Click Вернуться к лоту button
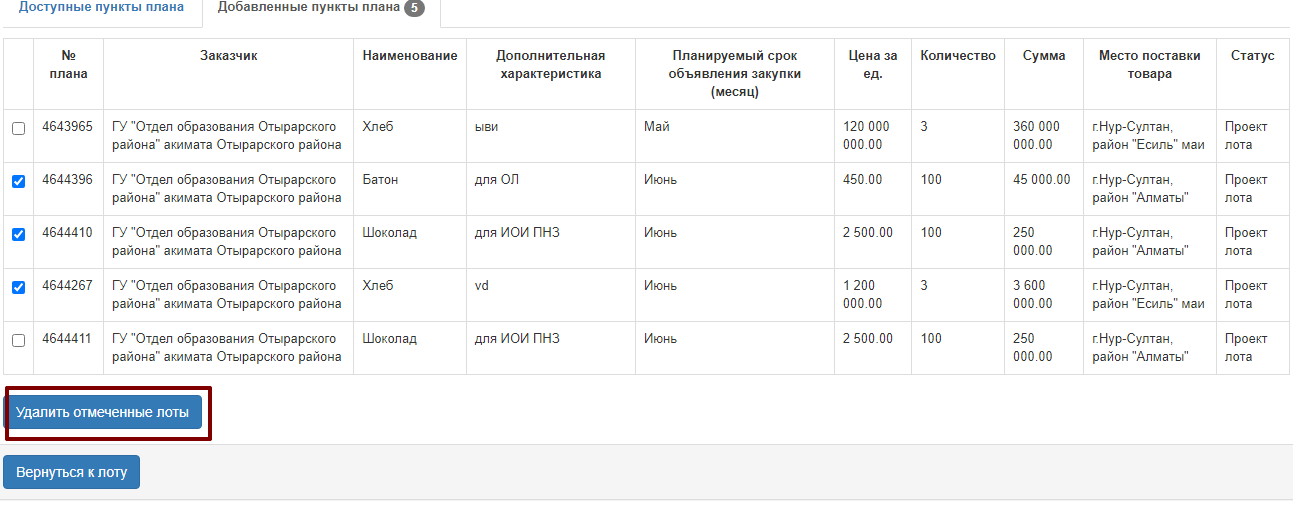The width and height of the screenshot is (1293, 513). [x=71, y=472]
